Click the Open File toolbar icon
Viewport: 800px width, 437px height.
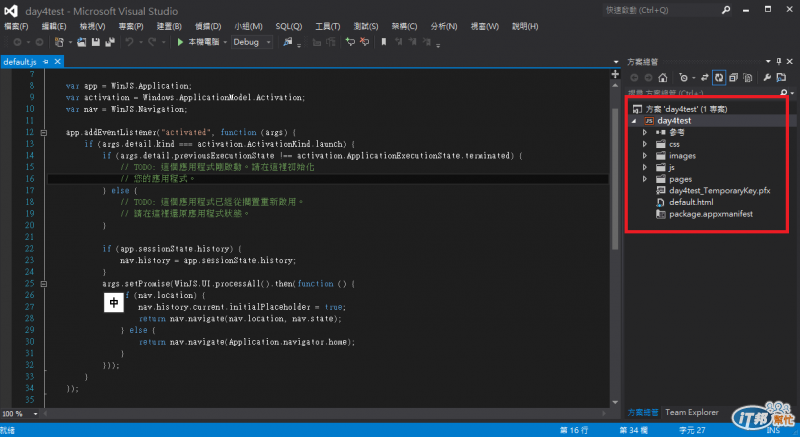[x=82, y=42]
